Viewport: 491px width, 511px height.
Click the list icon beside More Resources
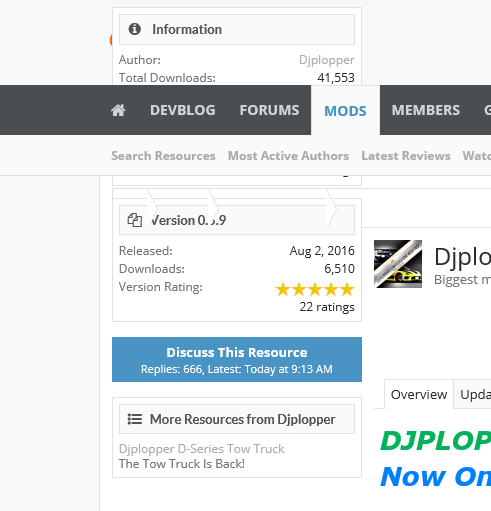click(x=135, y=419)
